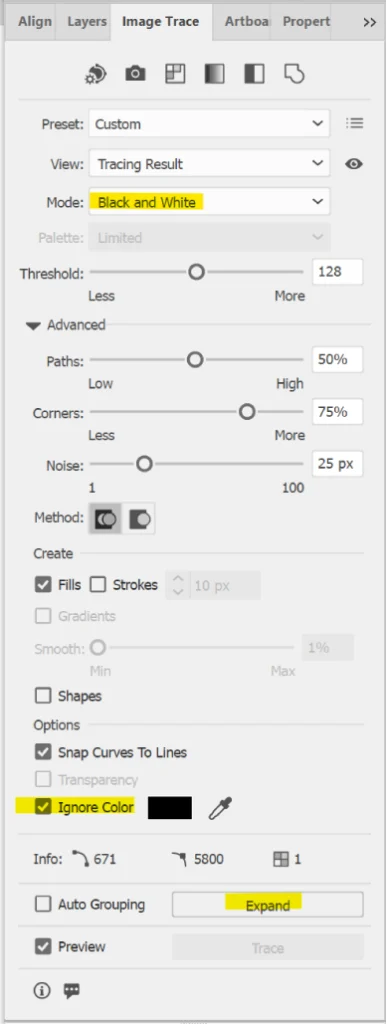Open the manage presets list icon
This screenshot has width=387, height=1024.
coord(354,123)
